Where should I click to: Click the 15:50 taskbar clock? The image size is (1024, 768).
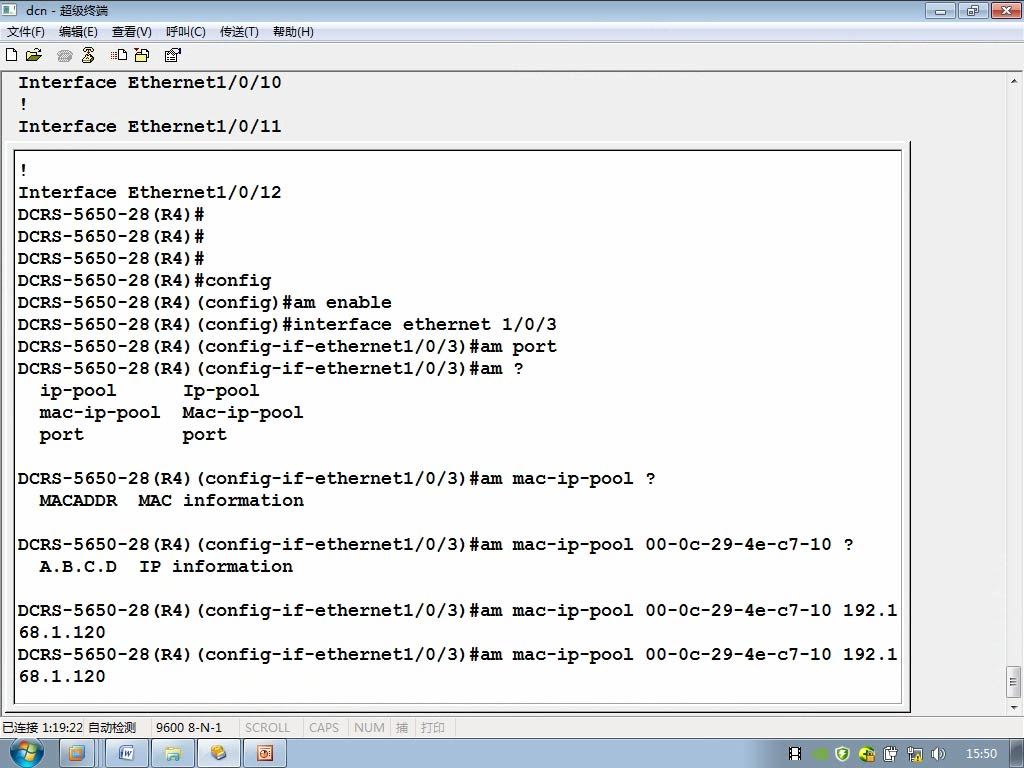[x=981, y=754]
